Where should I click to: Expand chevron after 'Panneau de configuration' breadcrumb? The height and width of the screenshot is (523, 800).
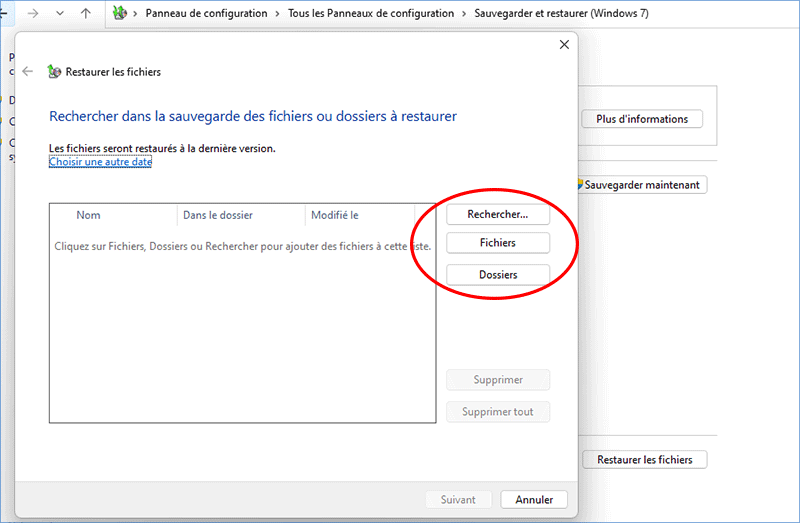tap(278, 14)
